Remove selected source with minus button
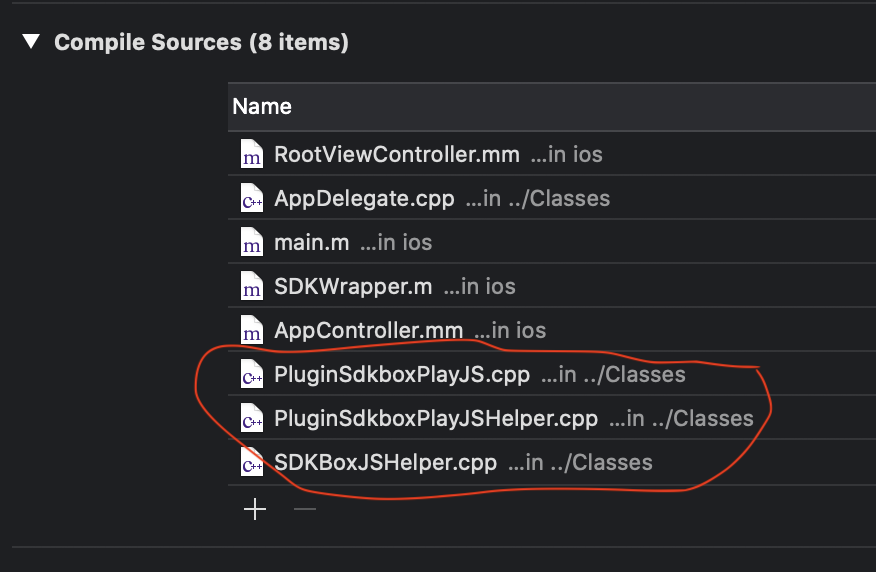 pyautogui.click(x=305, y=509)
